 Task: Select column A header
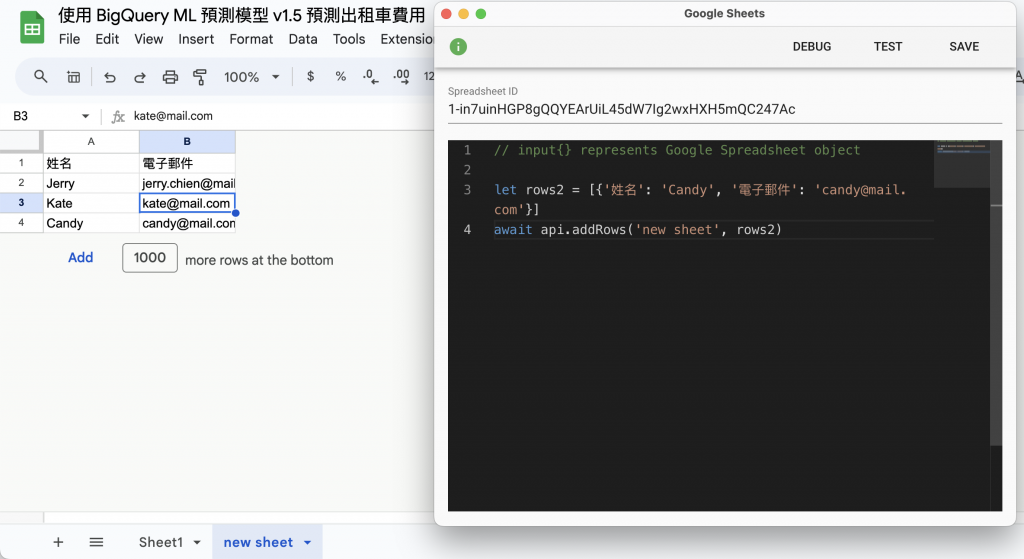coord(91,142)
